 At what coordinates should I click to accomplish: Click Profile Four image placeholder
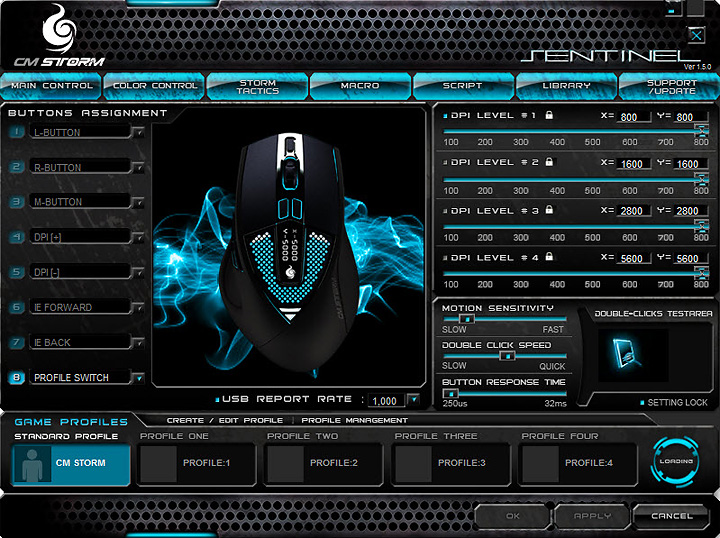point(540,463)
